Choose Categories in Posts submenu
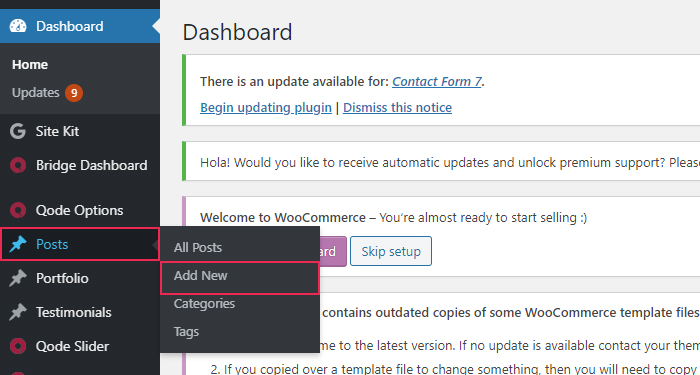Viewport: 700px width, 375px height. (x=204, y=304)
